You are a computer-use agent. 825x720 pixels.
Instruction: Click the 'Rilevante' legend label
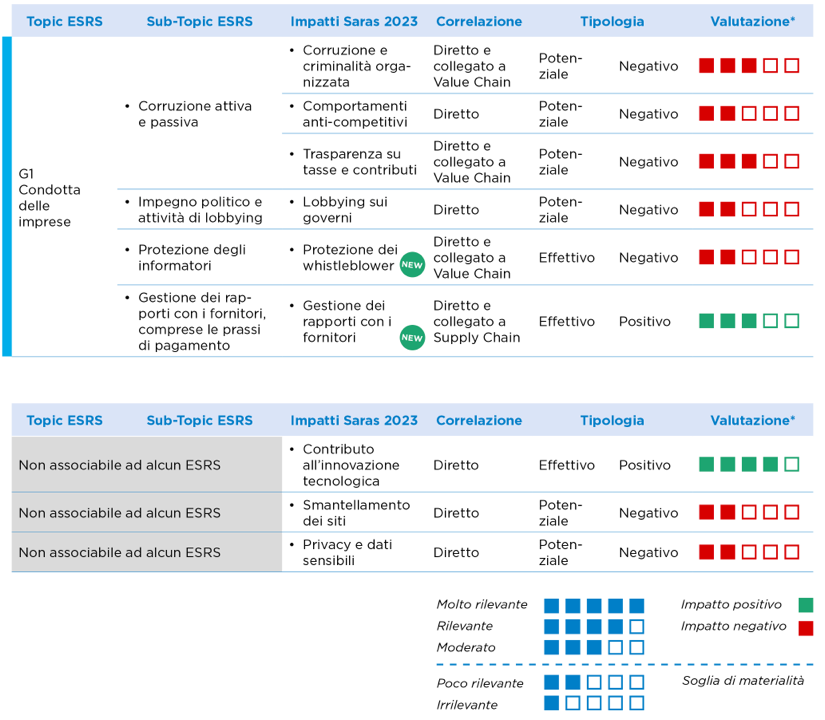(465, 626)
